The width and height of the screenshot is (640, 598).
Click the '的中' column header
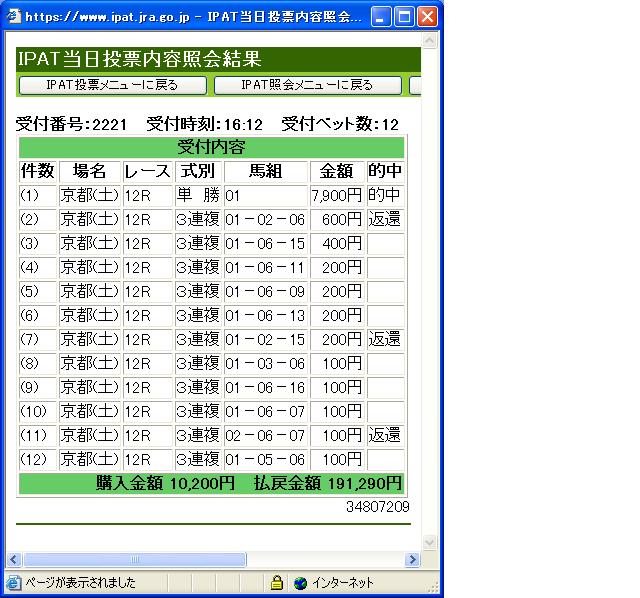(x=385, y=171)
